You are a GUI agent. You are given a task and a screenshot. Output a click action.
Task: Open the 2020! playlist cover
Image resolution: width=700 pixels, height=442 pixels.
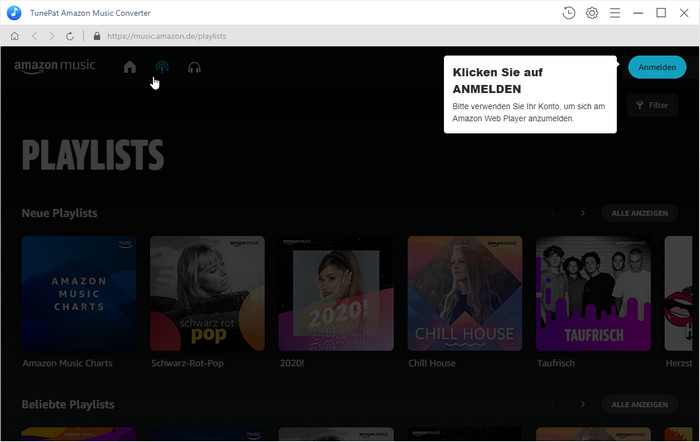(336, 293)
